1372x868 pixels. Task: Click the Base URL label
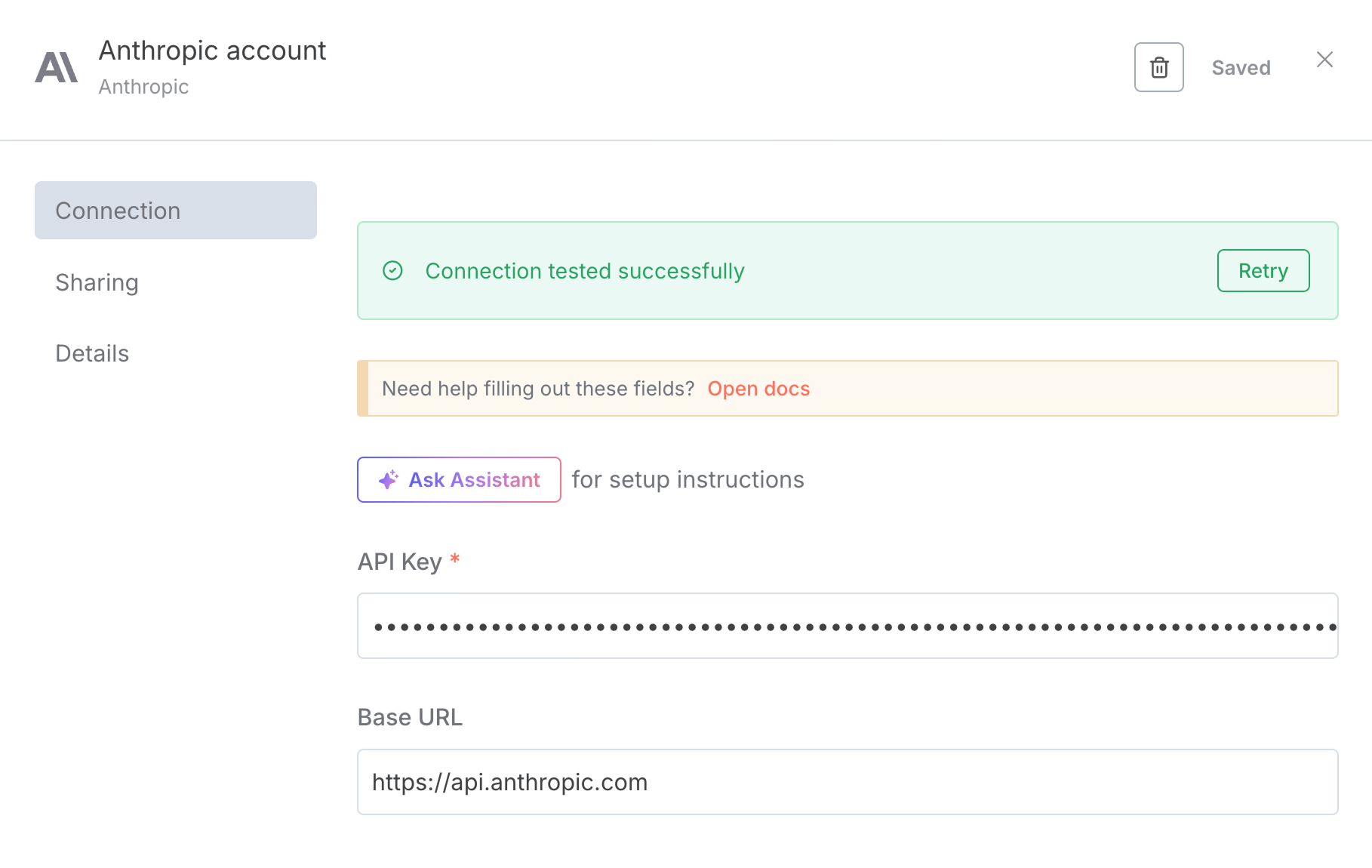(x=410, y=717)
